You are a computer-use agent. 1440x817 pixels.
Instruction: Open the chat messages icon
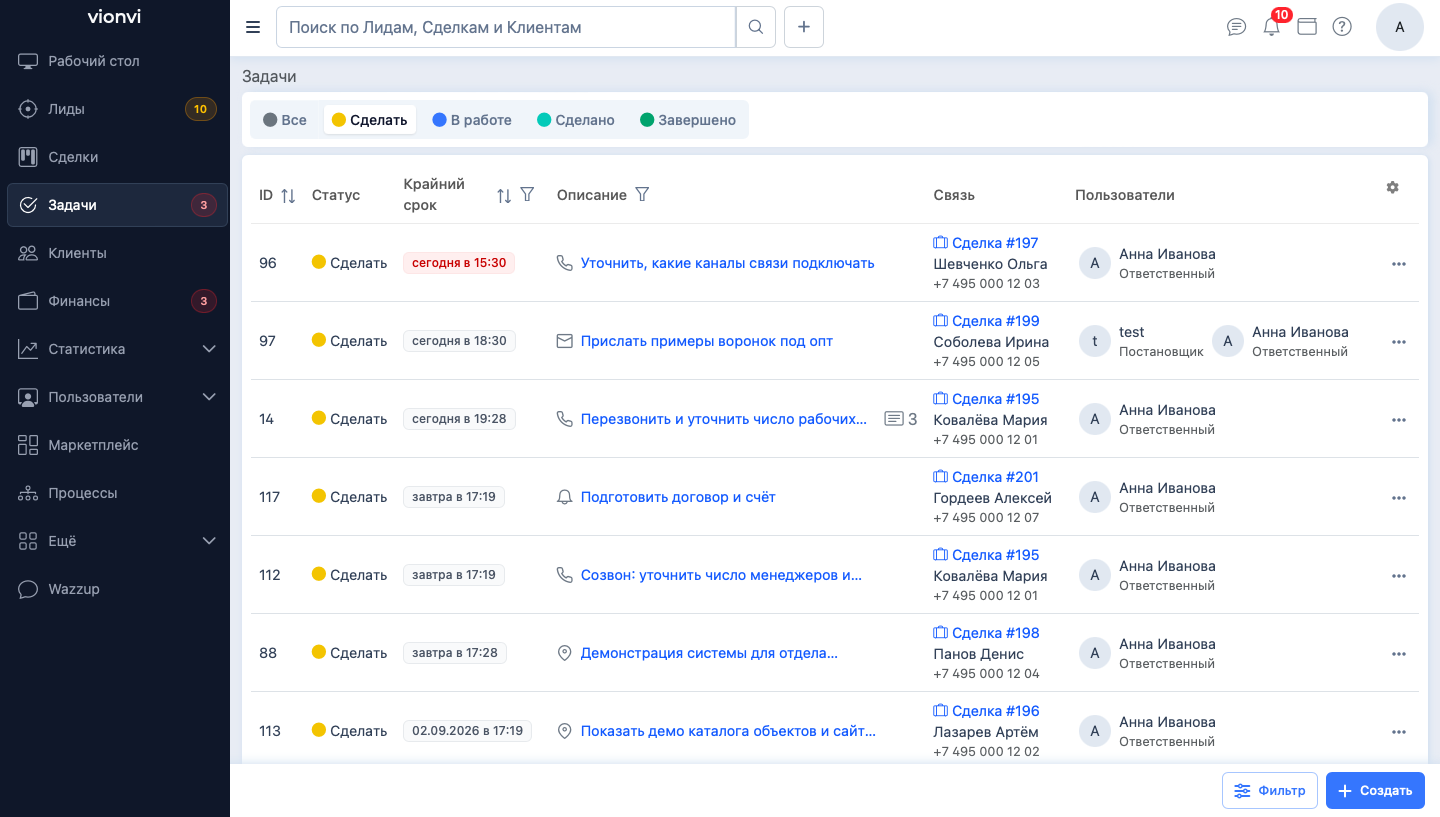pos(1236,27)
